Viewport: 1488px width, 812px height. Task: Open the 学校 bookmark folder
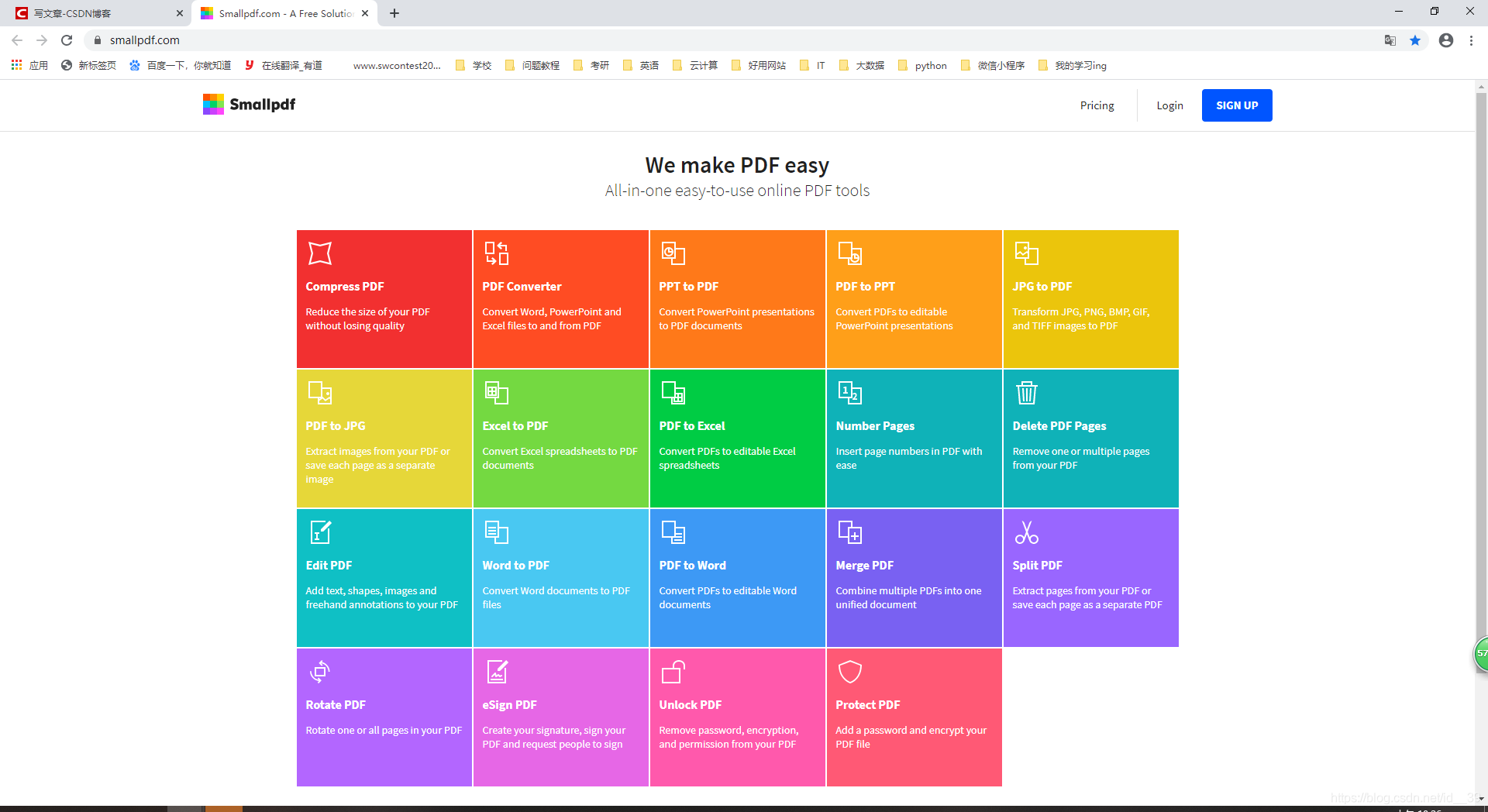pos(474,66)
